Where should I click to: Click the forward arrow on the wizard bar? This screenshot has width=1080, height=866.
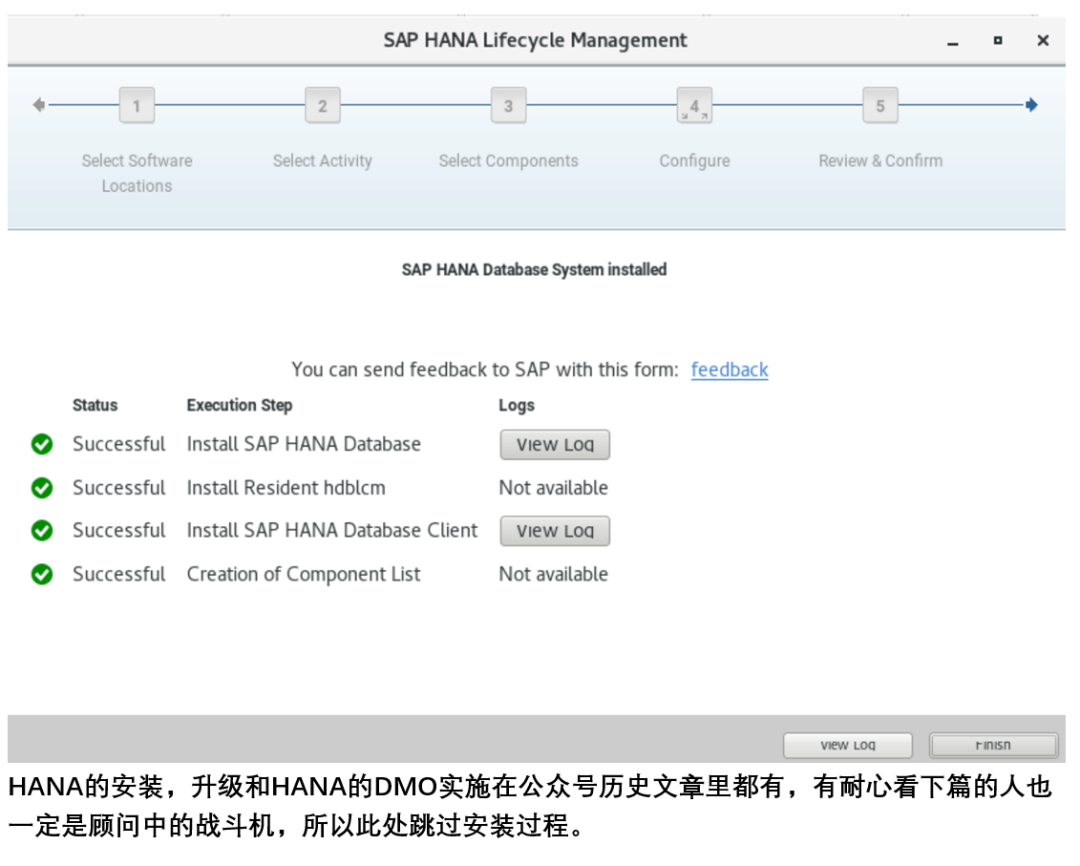click(x=1031, y=105)
